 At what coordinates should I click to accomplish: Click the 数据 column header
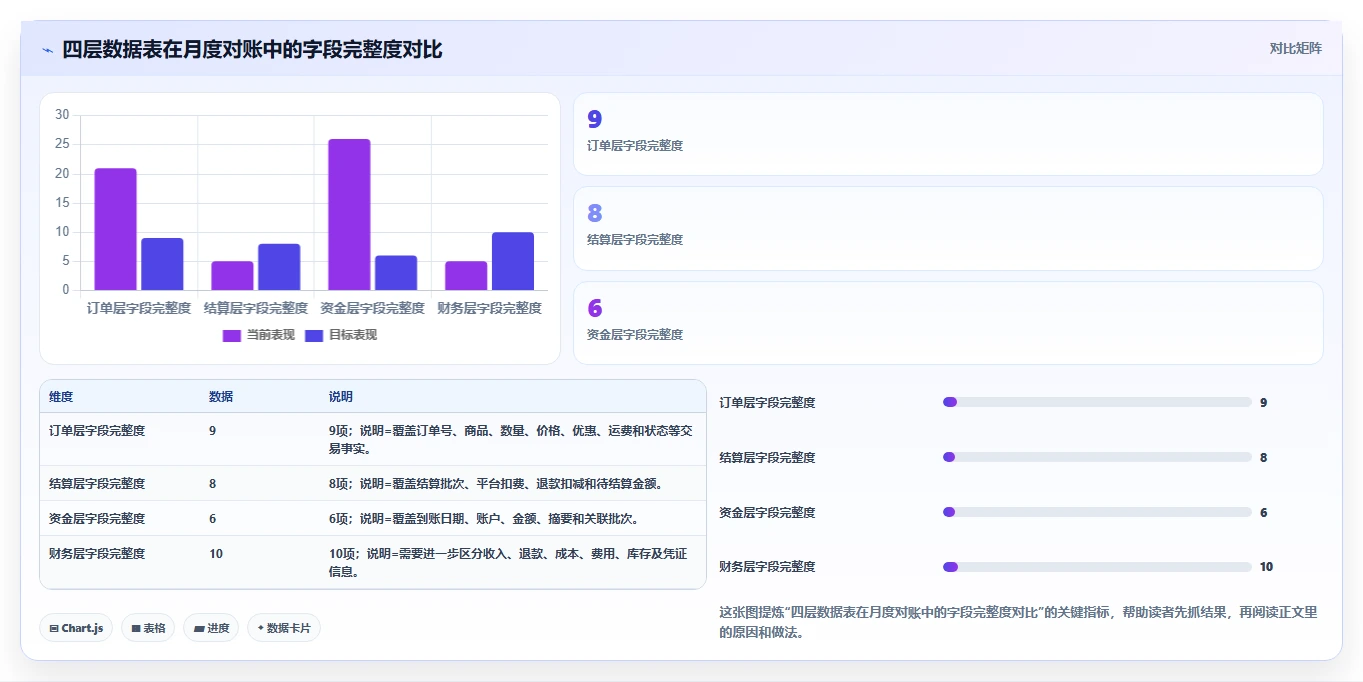(221, 397)
